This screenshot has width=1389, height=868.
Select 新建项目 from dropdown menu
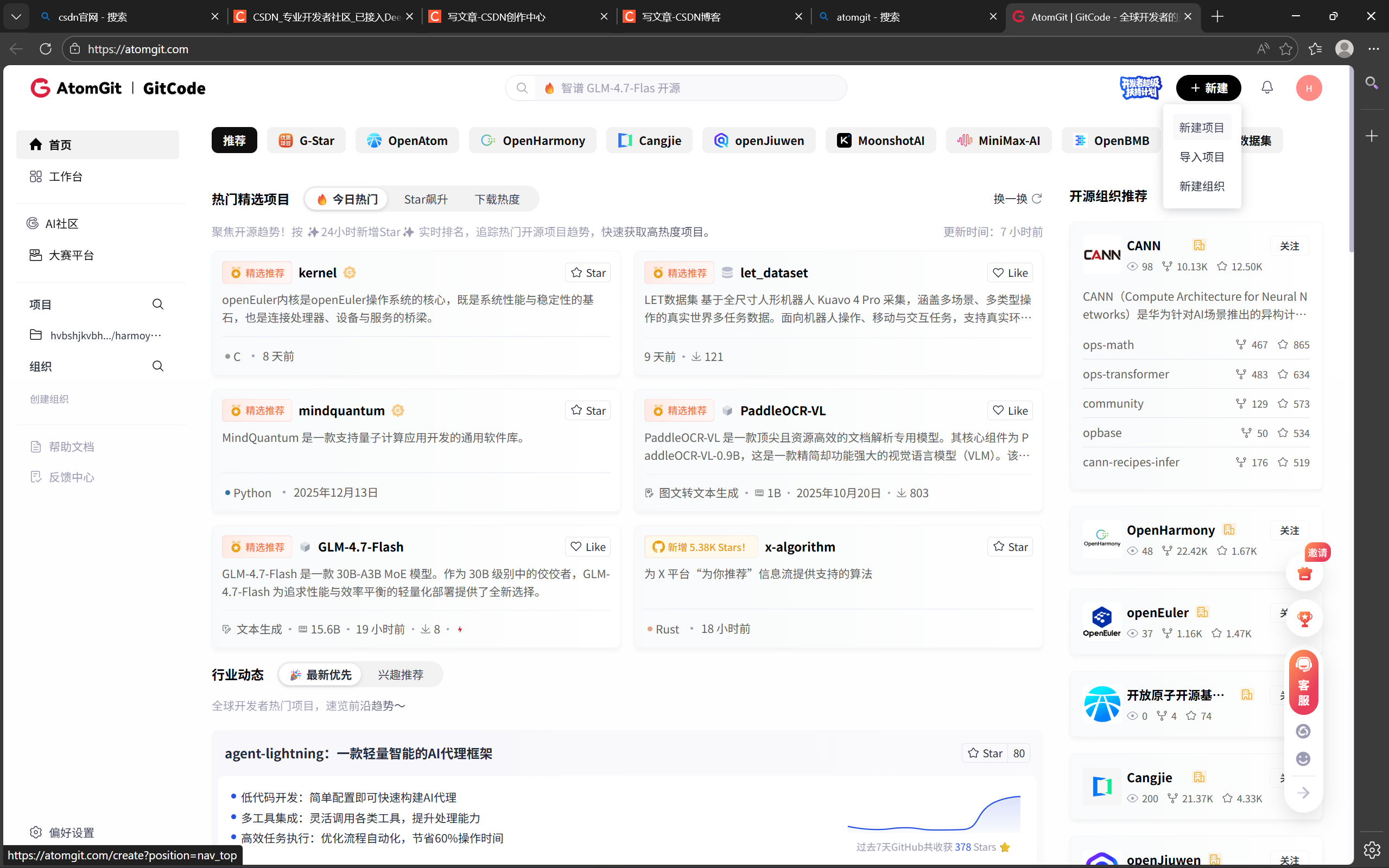pos(1201,128)
